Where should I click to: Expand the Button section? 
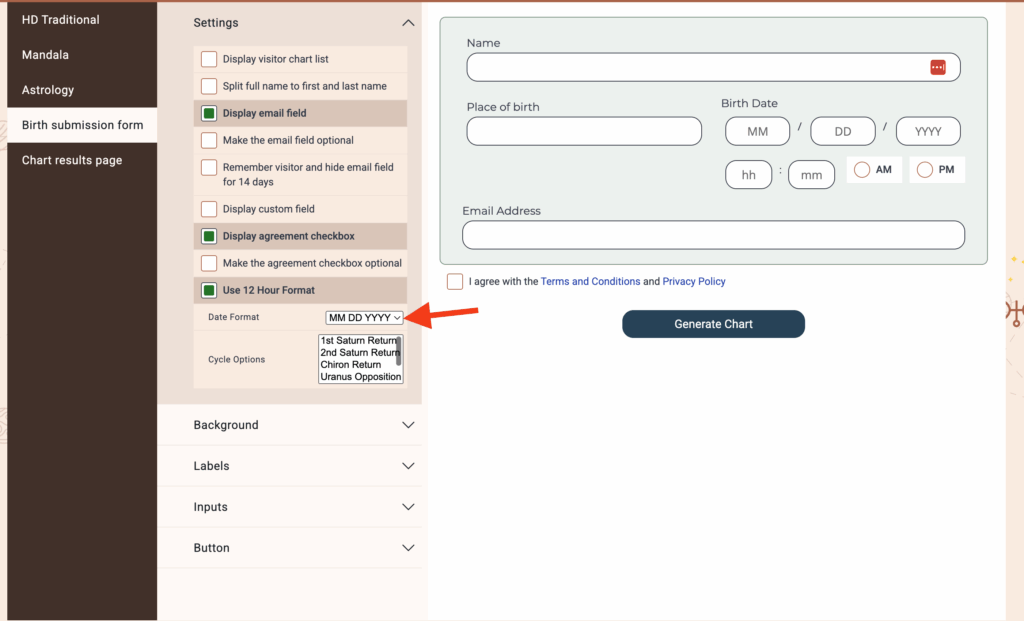pyautogui.click(x=407, y=548)
